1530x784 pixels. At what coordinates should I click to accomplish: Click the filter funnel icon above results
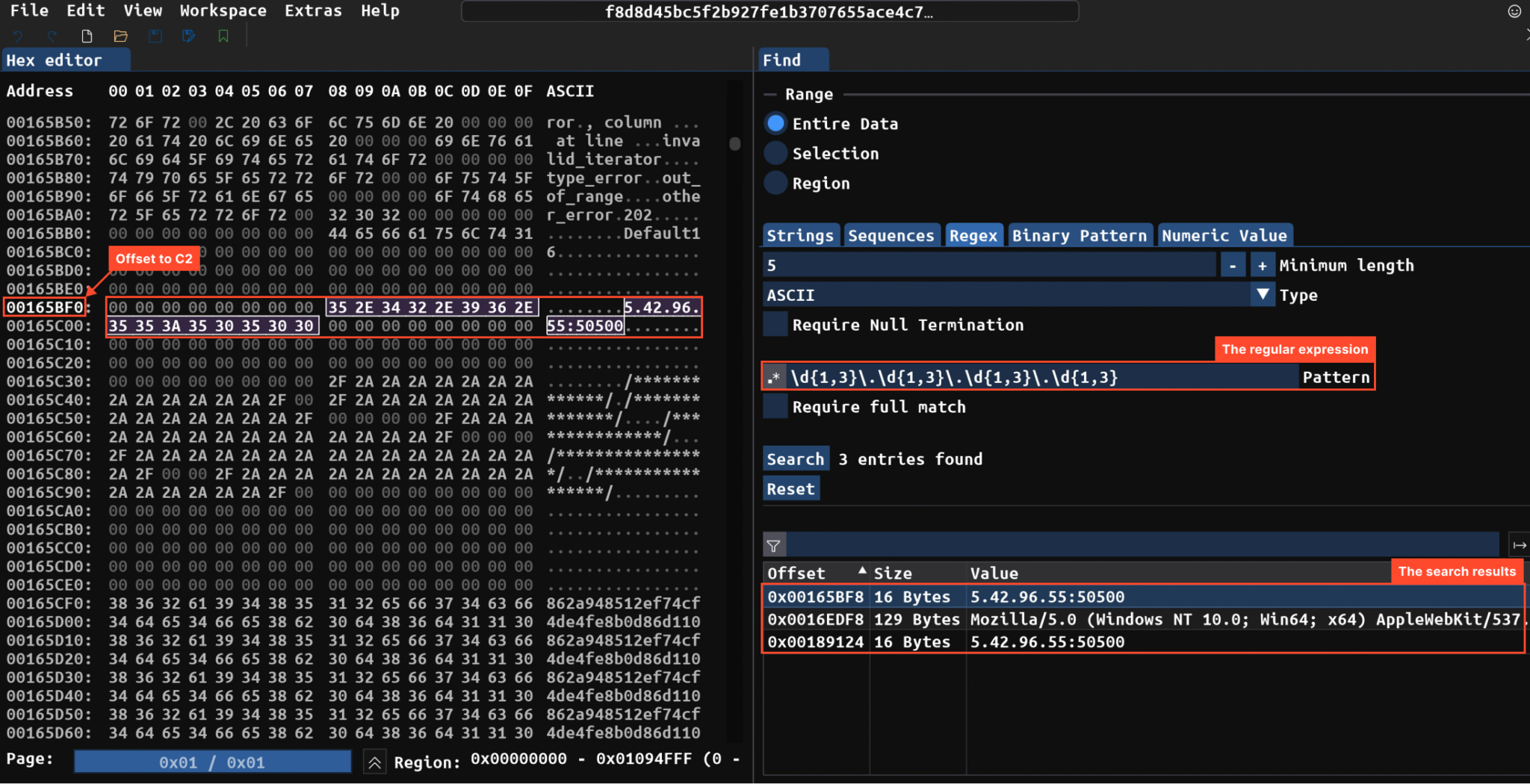pyautogui.click(x=774, y=546)
